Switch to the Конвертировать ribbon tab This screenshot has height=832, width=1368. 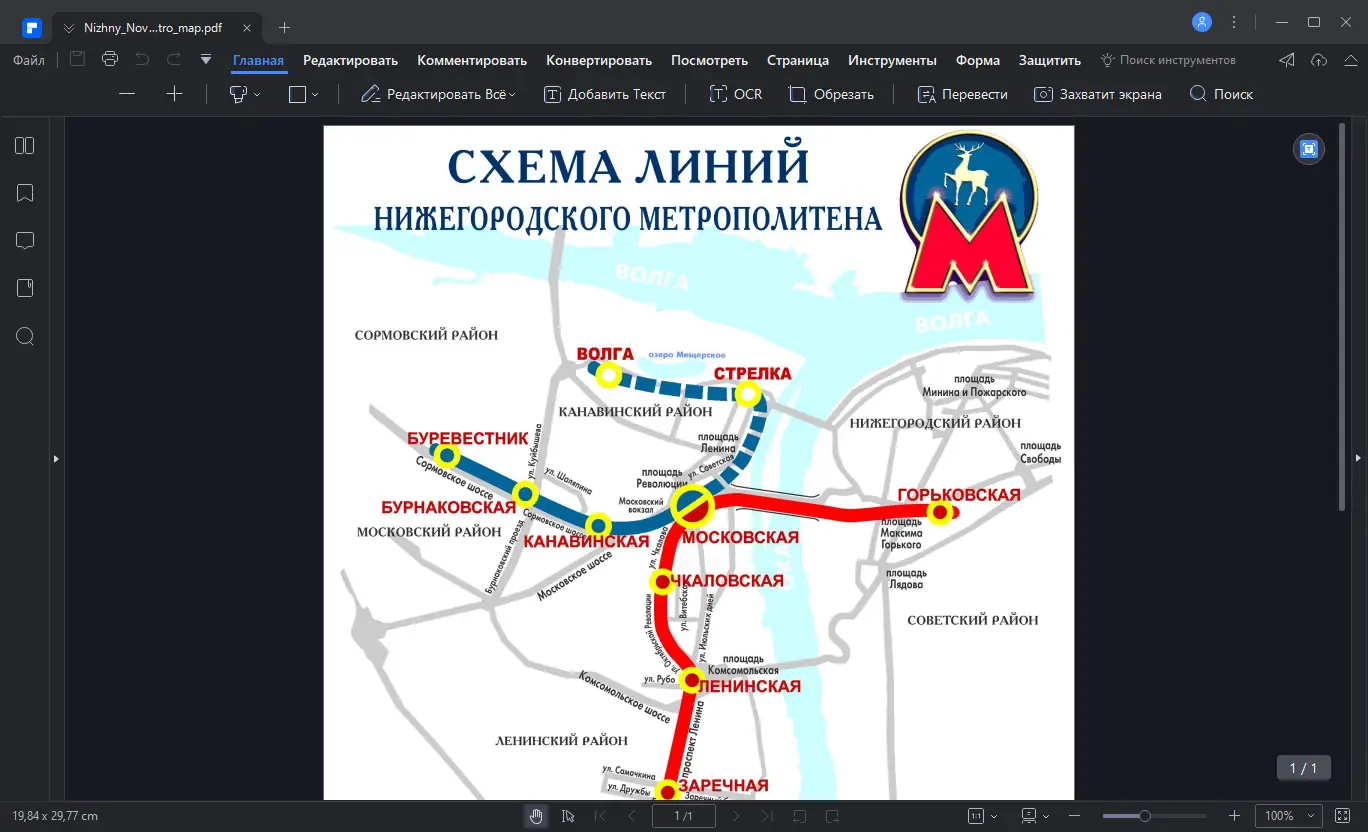(599, 60)
